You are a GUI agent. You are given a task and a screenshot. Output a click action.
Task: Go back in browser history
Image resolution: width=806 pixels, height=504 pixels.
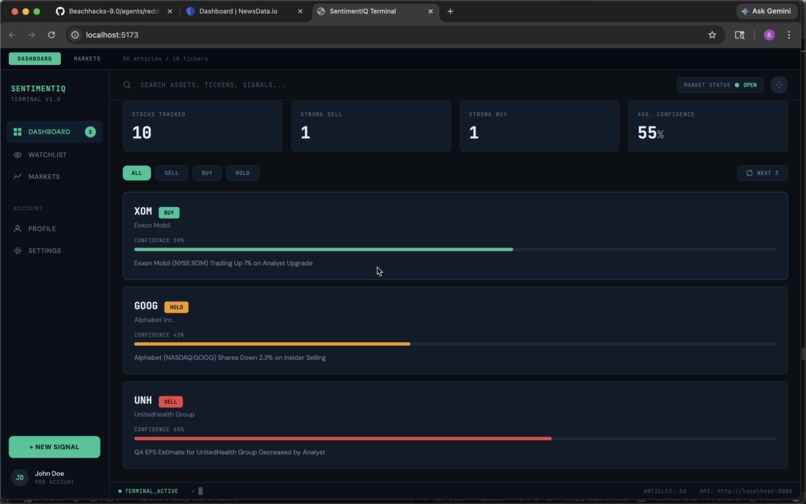click(x=12, y=35)
